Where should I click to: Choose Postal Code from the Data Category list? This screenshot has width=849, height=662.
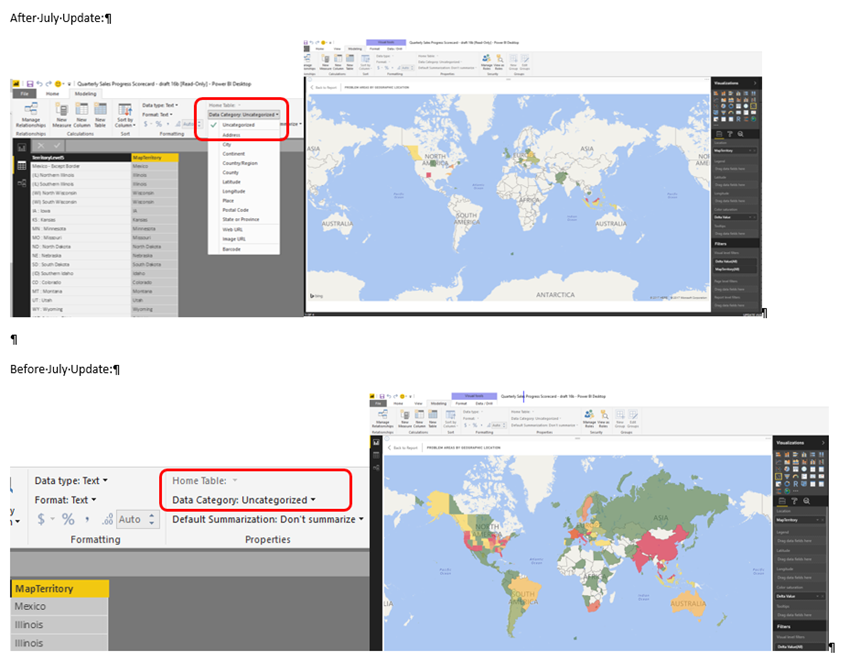pyautogui.click(x=244, y=210)
